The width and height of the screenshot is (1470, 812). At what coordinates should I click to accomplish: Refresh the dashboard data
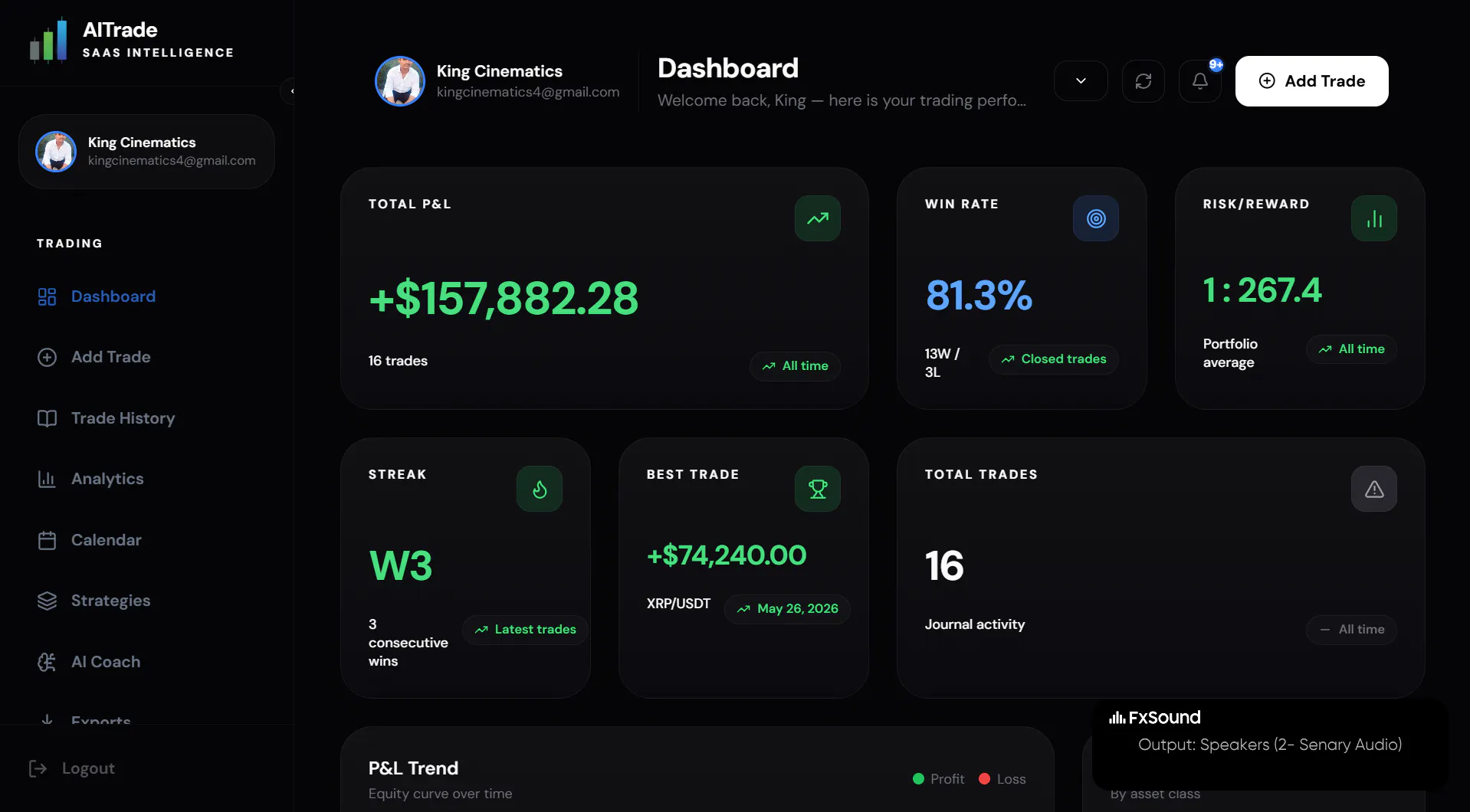tap(1144, 81)
